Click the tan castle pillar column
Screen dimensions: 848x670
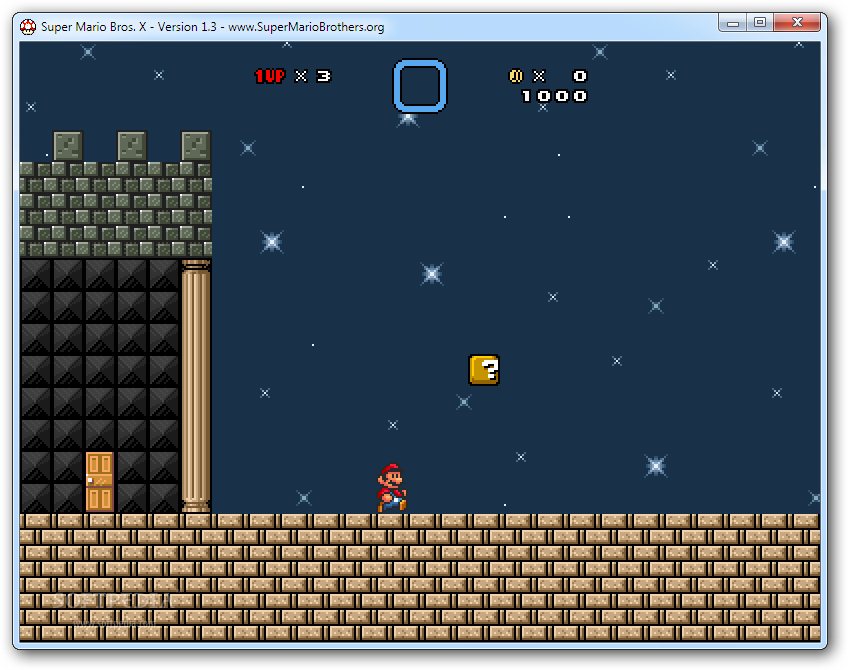(x=196, y=386)
